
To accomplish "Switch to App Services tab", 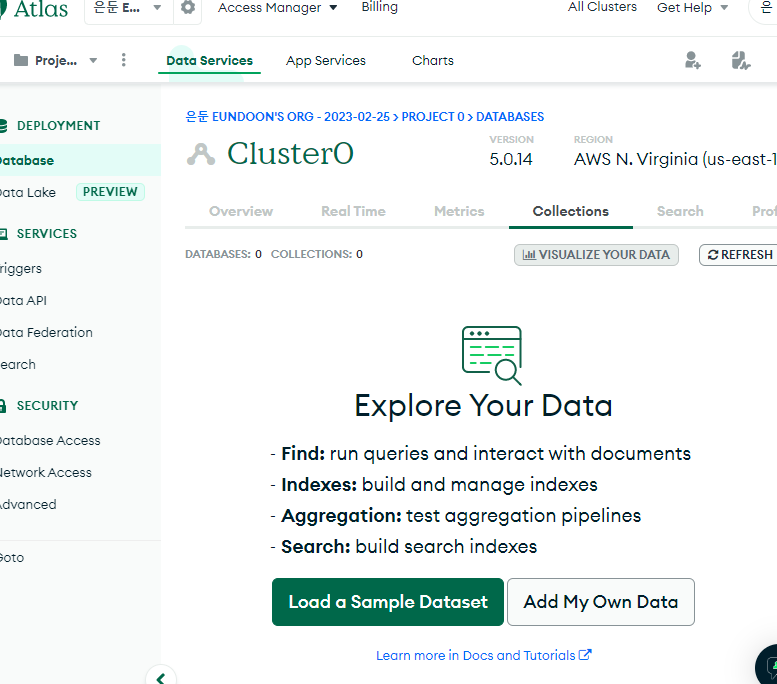I will click(326, 60).
